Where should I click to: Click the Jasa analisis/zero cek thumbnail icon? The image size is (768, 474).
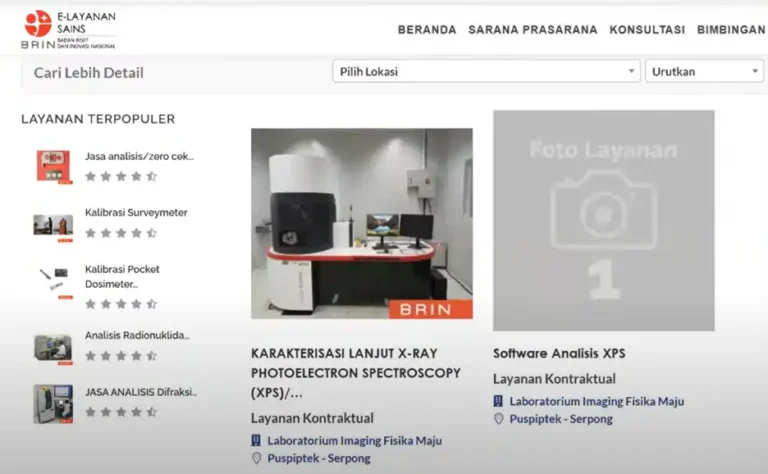click(53, 166)
